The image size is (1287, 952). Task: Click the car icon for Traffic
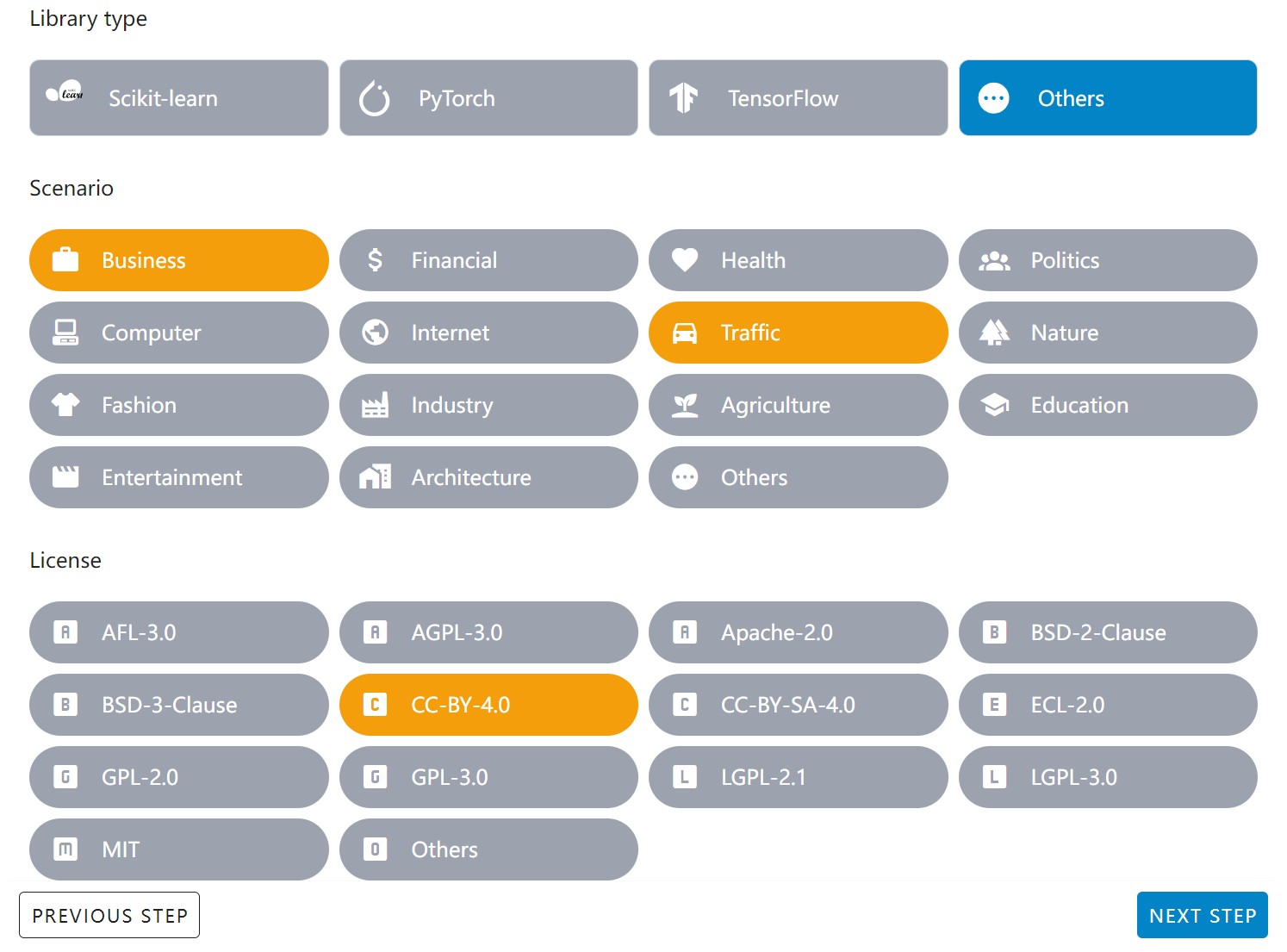pos(685,333)
